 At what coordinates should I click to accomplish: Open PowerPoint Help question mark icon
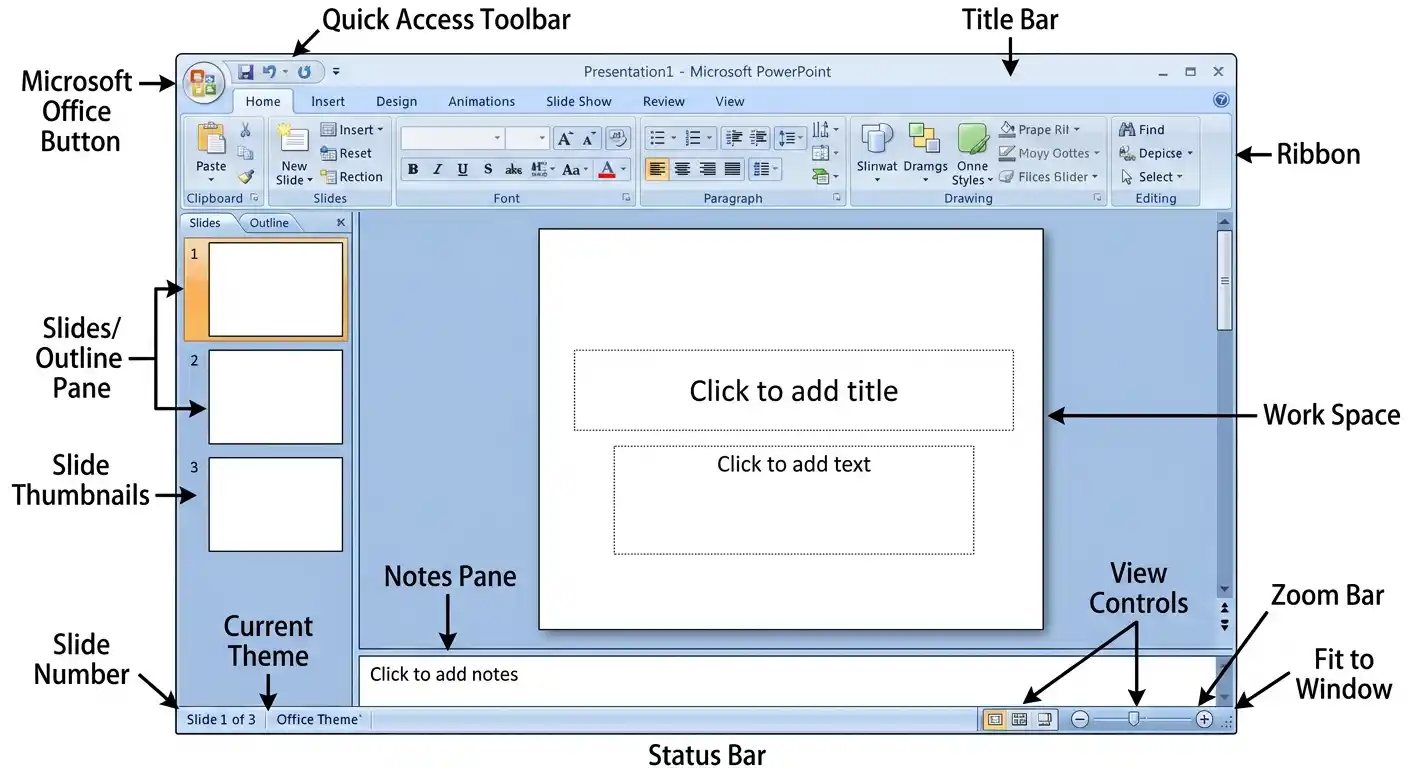tap(1219, 100)
